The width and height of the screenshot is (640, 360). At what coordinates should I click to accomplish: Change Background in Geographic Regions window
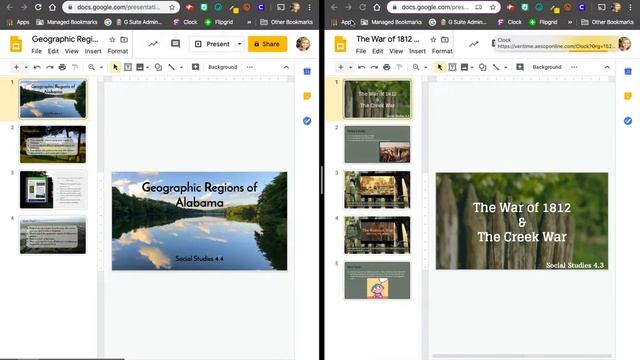[x=222, y=67]
